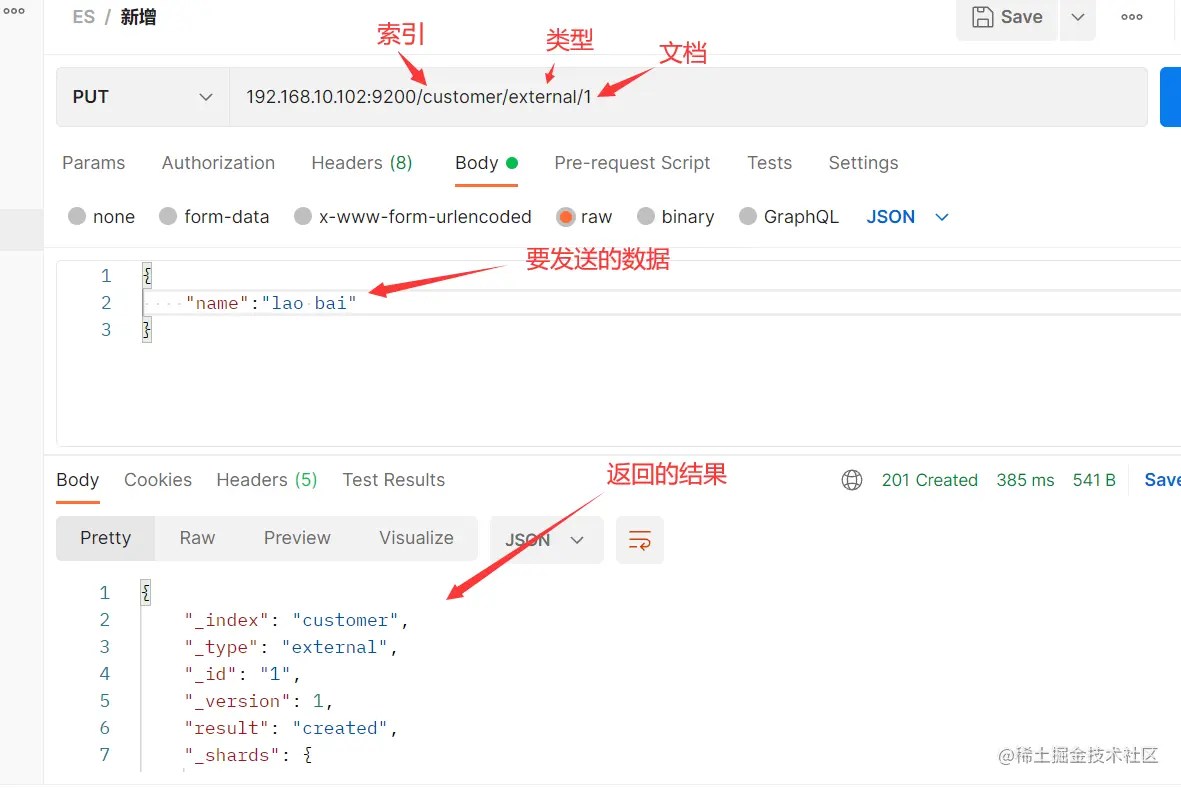1181x788 pixels.
Task: Click the 新增 request name
Action: pos(138,17)
